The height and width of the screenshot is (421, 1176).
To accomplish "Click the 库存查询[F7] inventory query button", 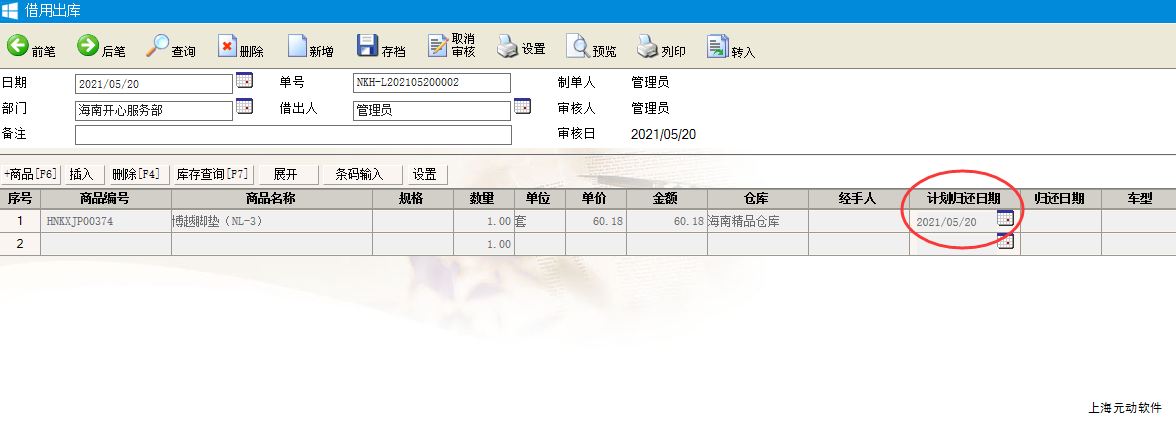I will [212, 174].
